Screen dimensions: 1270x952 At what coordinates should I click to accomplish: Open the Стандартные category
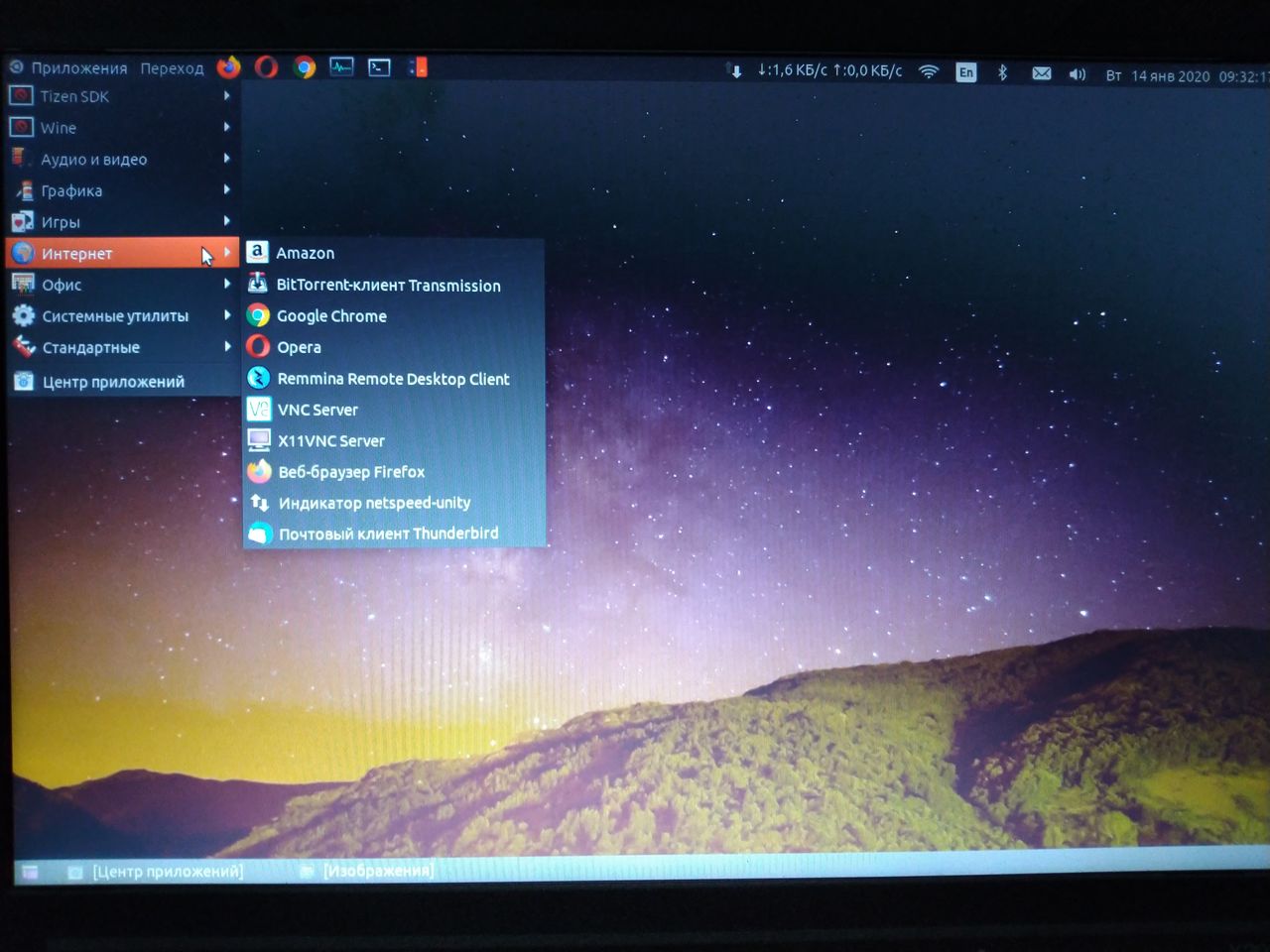(122, 347)
